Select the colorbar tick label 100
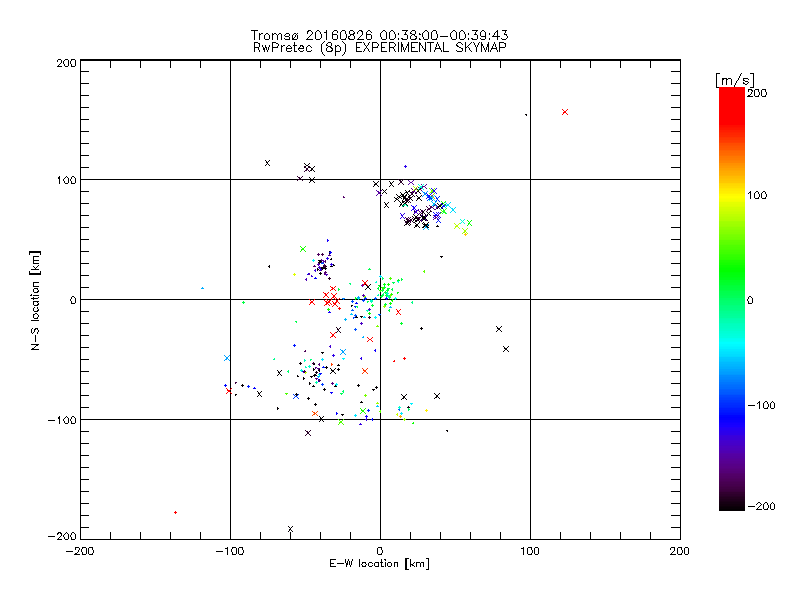The height and width of the screenshot is (600, 800). click(x=757, y=195)
